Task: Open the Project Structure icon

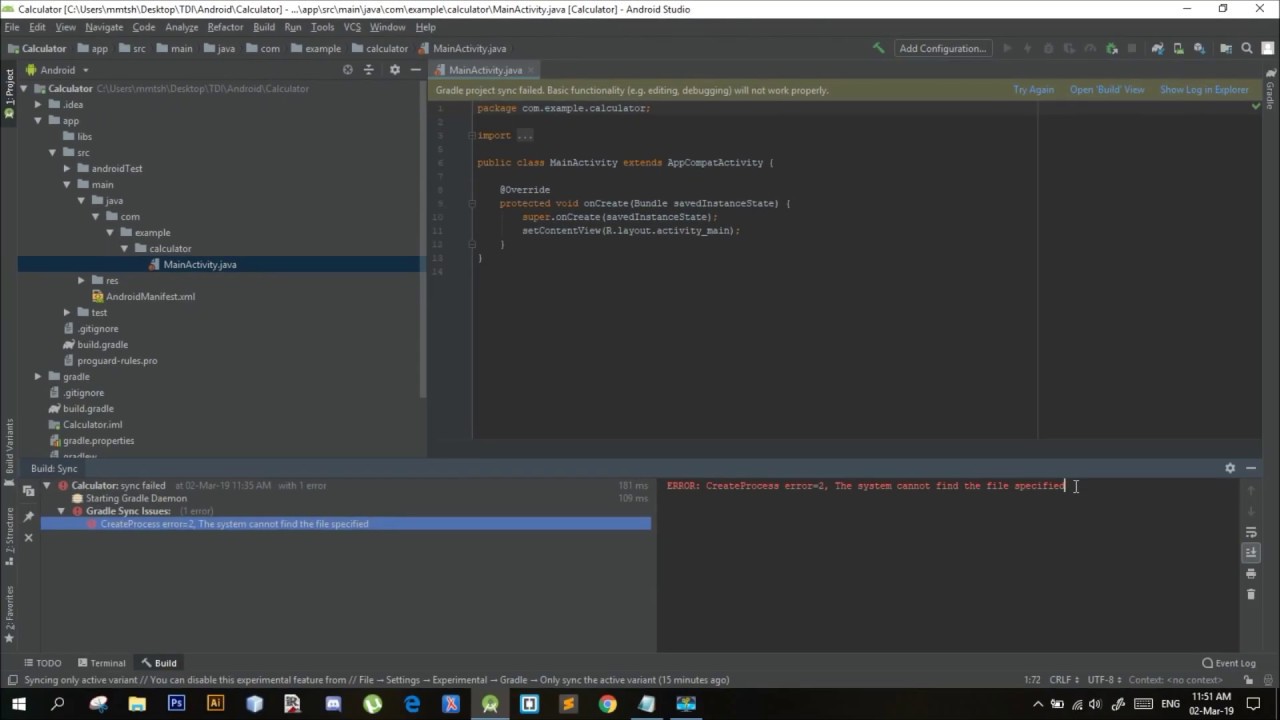Action: click(1225, 48)
